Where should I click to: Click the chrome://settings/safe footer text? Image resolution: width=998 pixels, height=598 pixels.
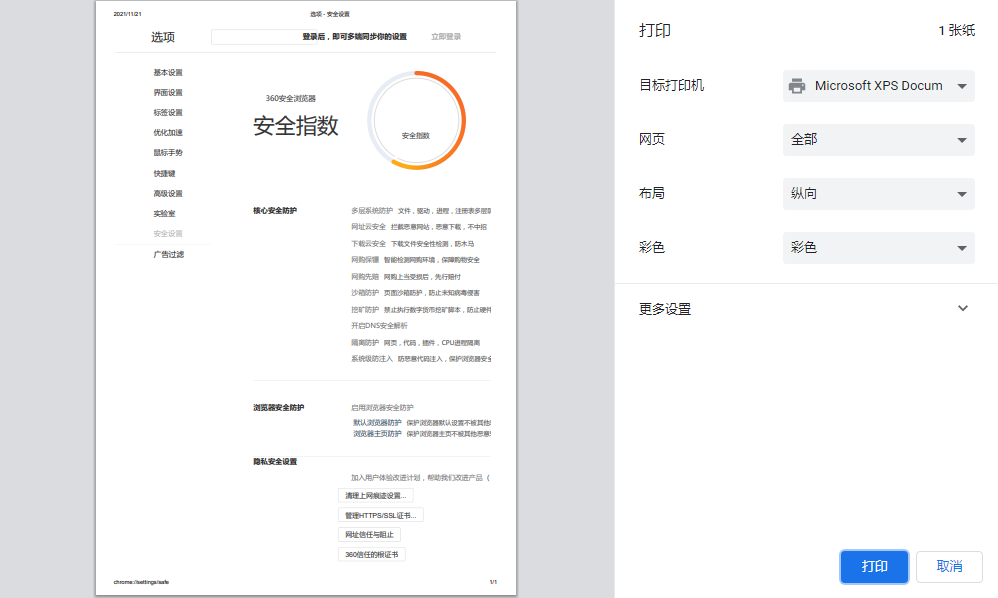tap(141, 582)
